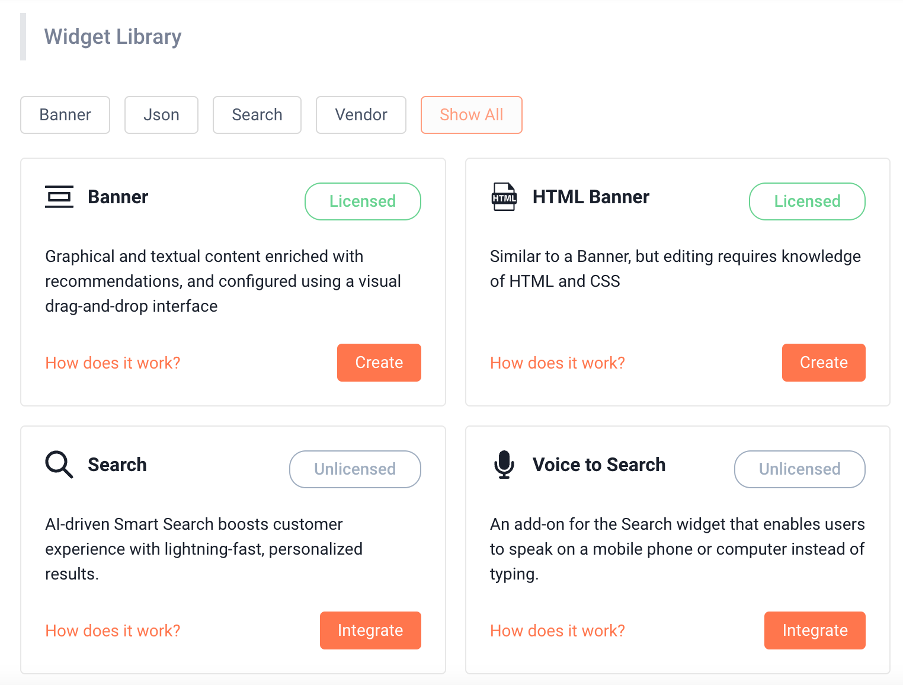Click the microphone icon on Voice to Search

point(504,464)
